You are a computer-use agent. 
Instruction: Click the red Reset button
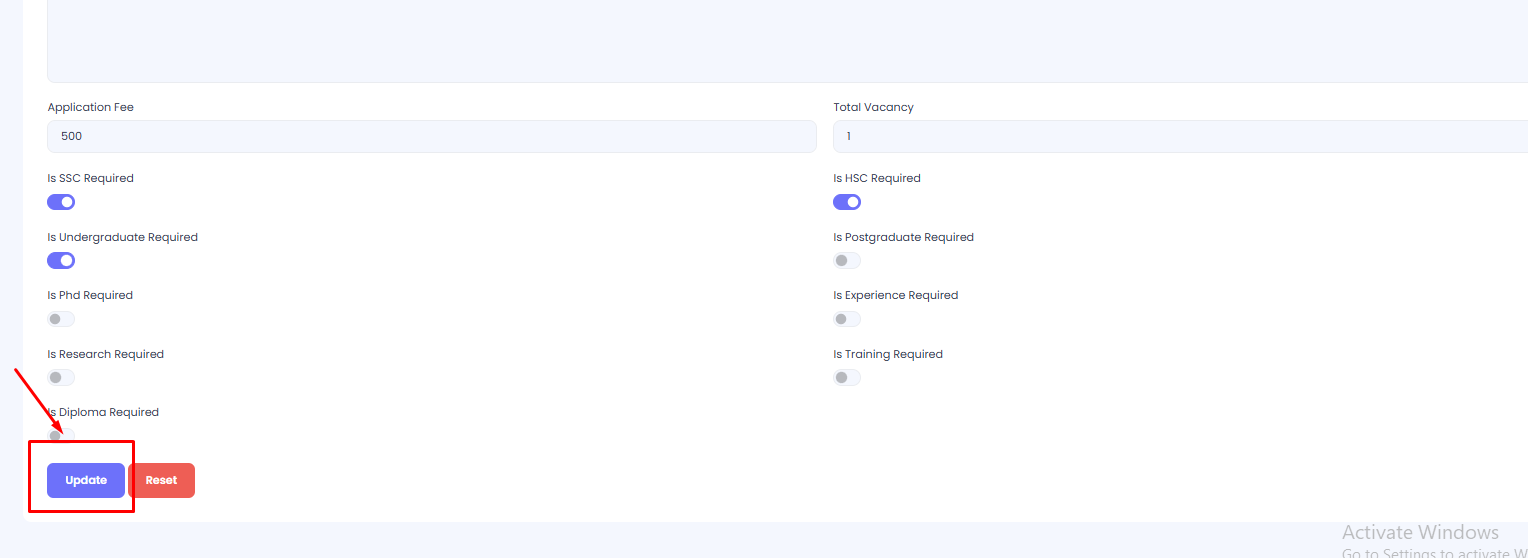(161, 480)
